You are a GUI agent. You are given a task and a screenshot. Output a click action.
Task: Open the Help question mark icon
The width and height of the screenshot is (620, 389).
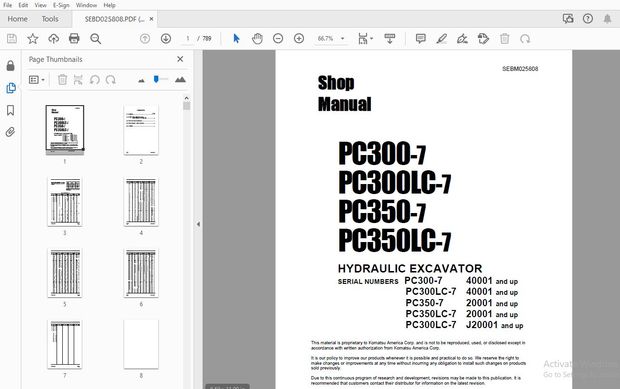[x=588, y=19]
